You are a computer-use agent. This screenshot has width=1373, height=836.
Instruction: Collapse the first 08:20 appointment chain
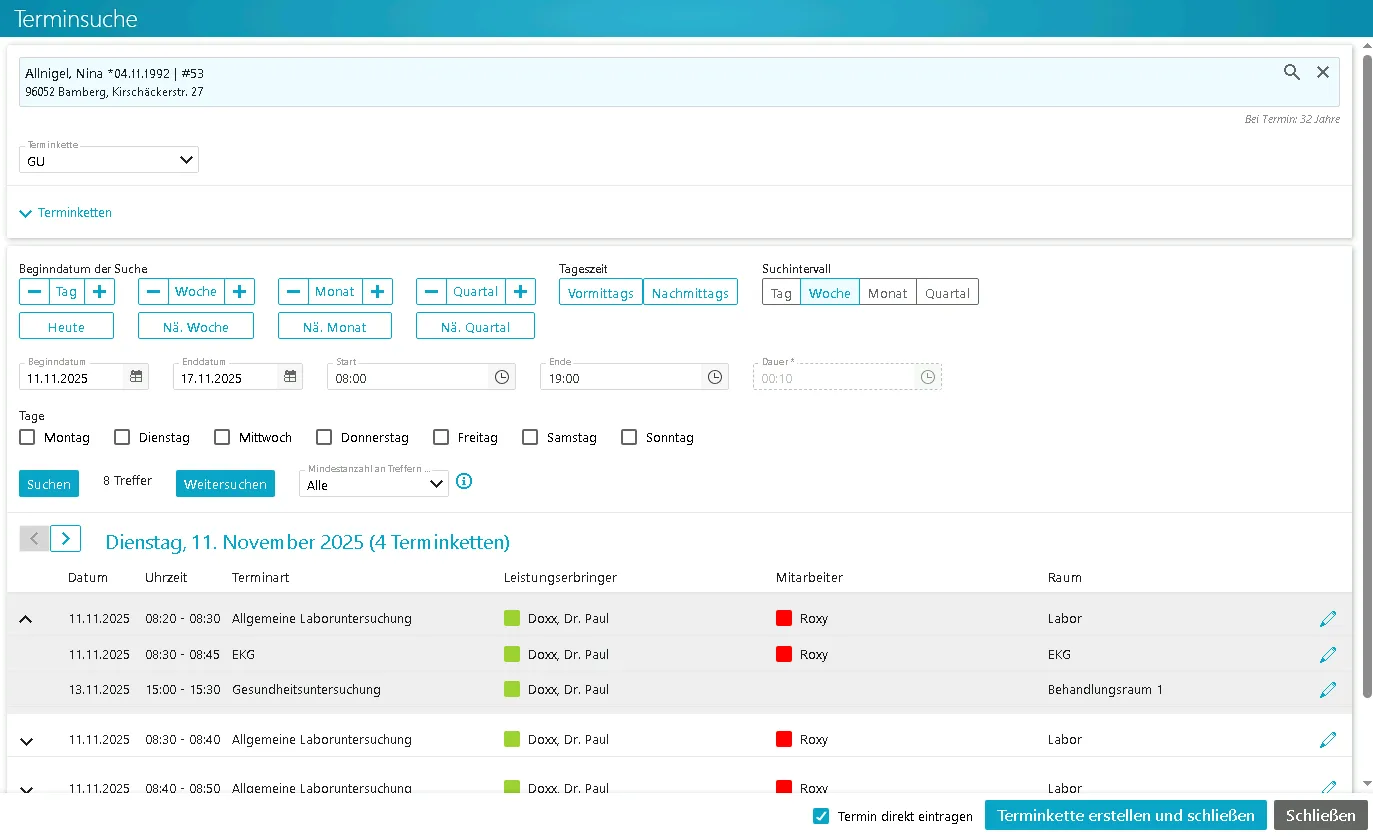click(x=27, y=620)
